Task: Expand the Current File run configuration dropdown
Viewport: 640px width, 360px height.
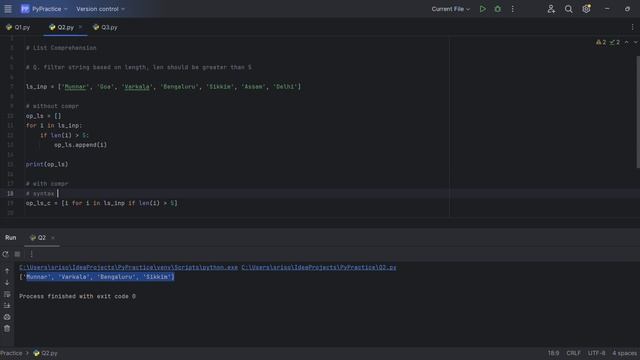Action: click(451, 9)
